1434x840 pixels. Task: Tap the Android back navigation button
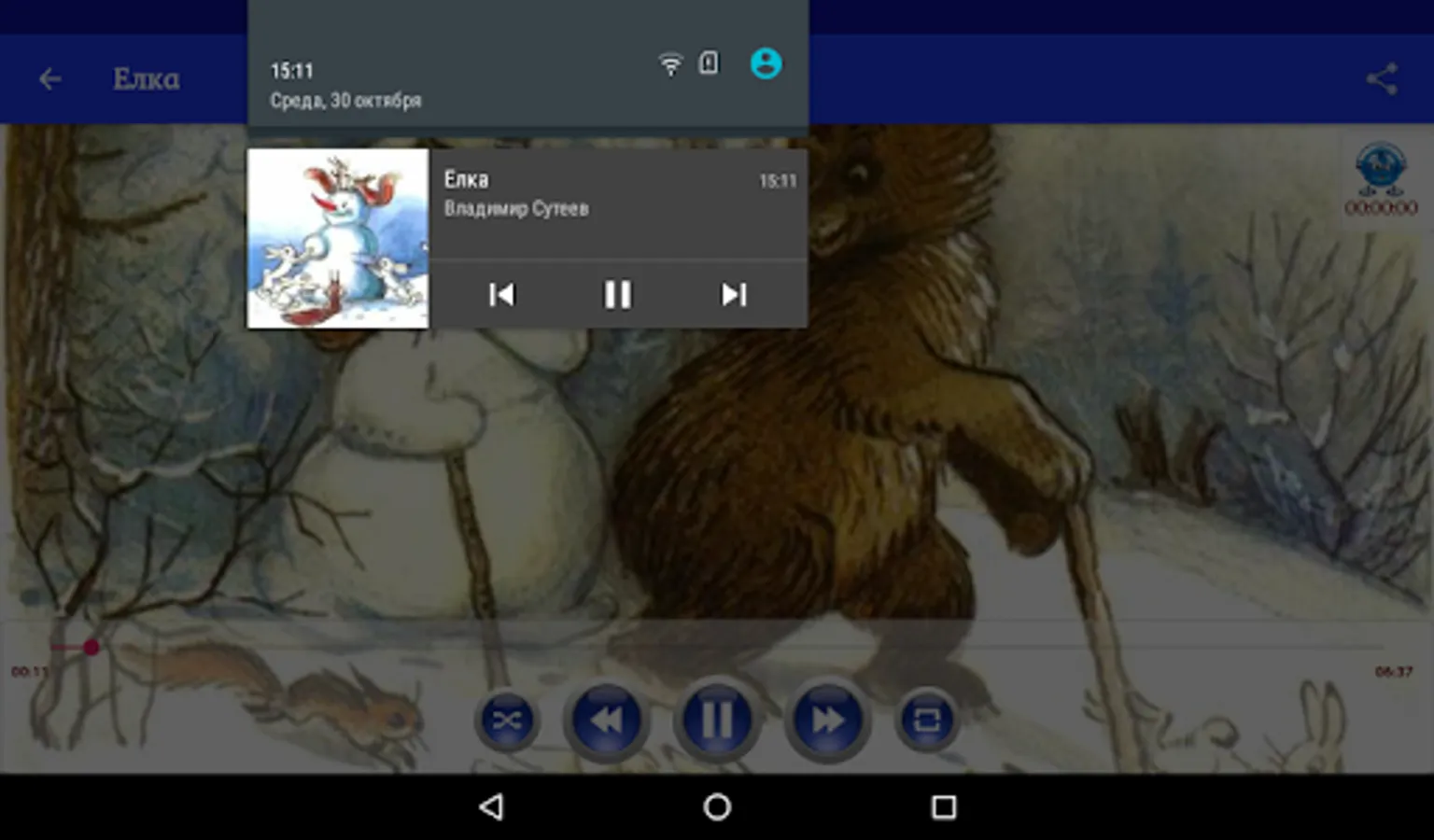coord(491,807)
